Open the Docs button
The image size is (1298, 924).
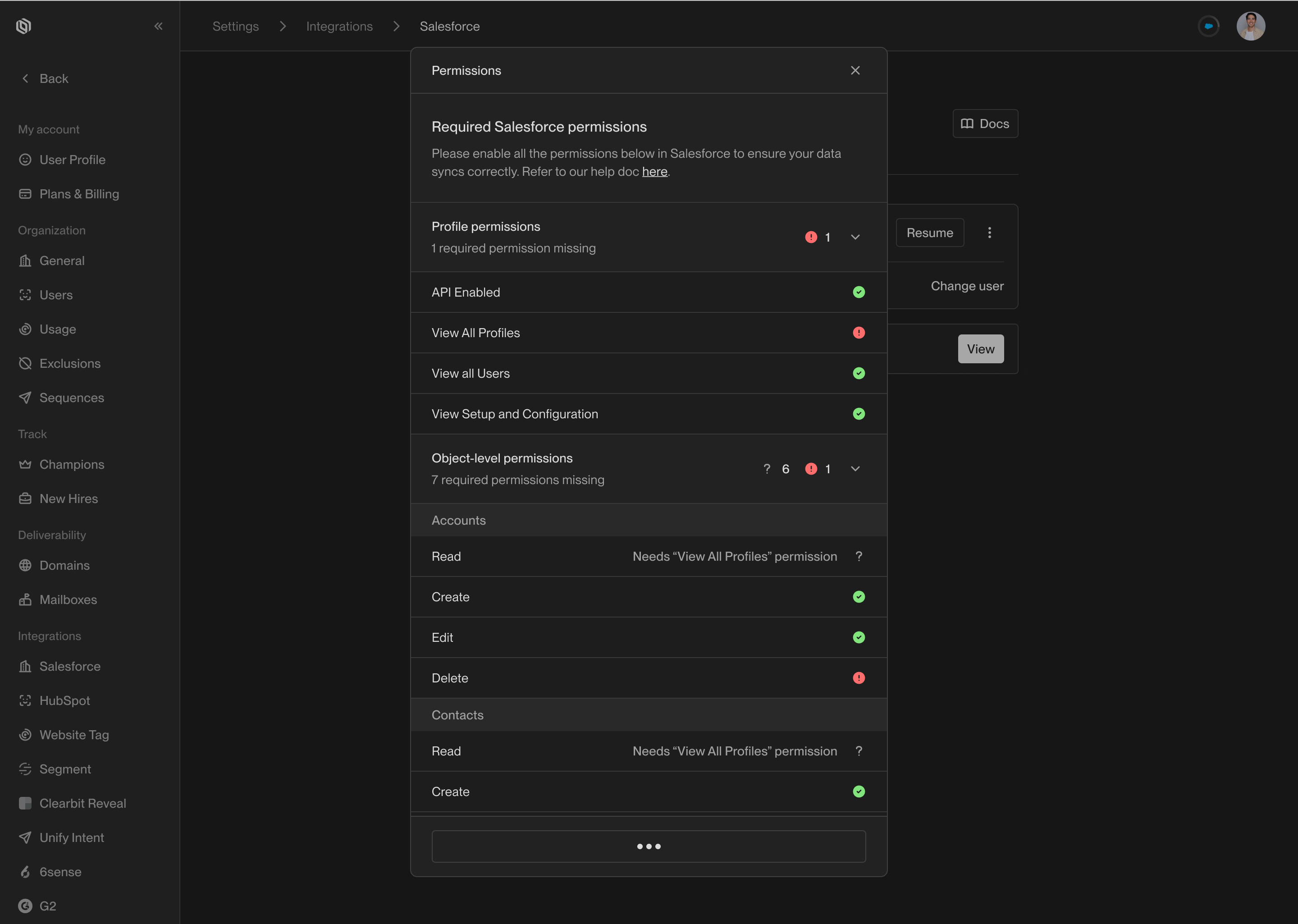point(985,124)
